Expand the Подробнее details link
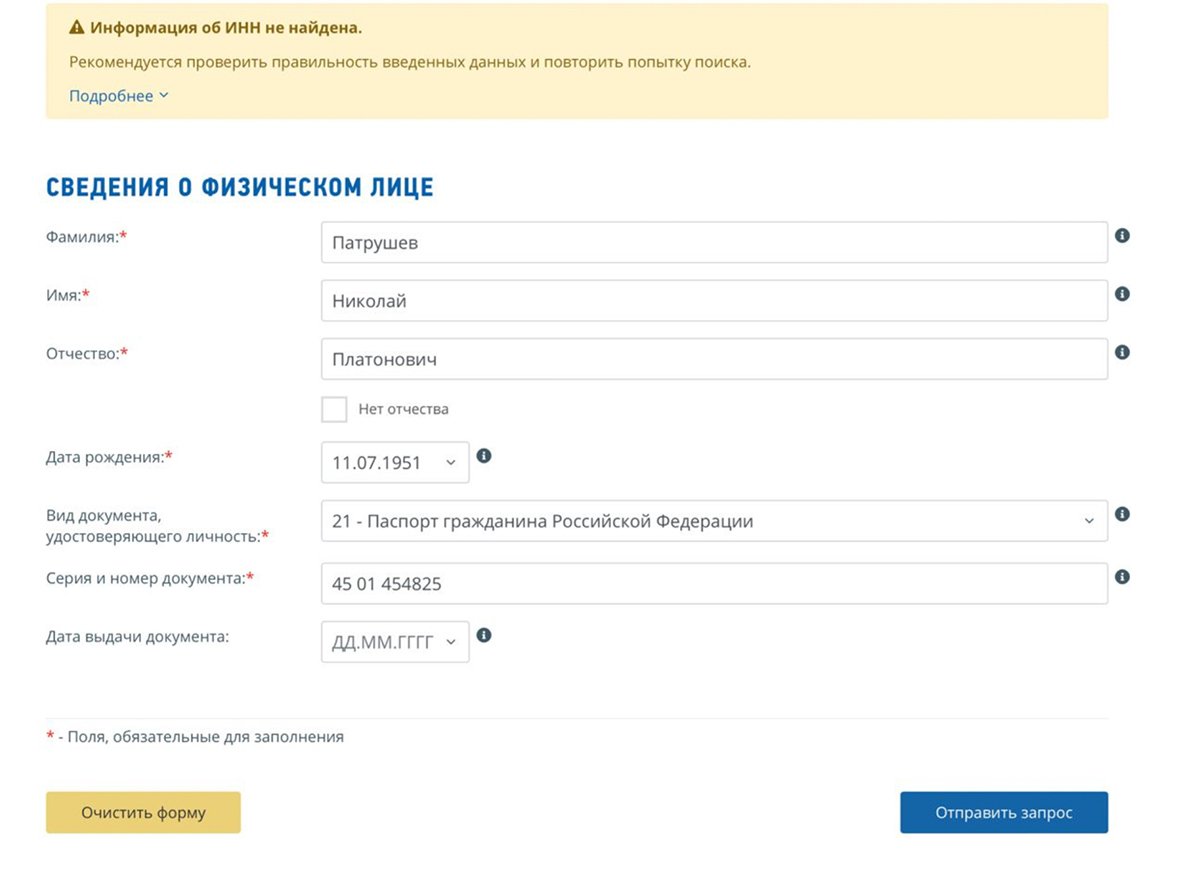Viewport: 1200px width, 869px height. [118, 96]
